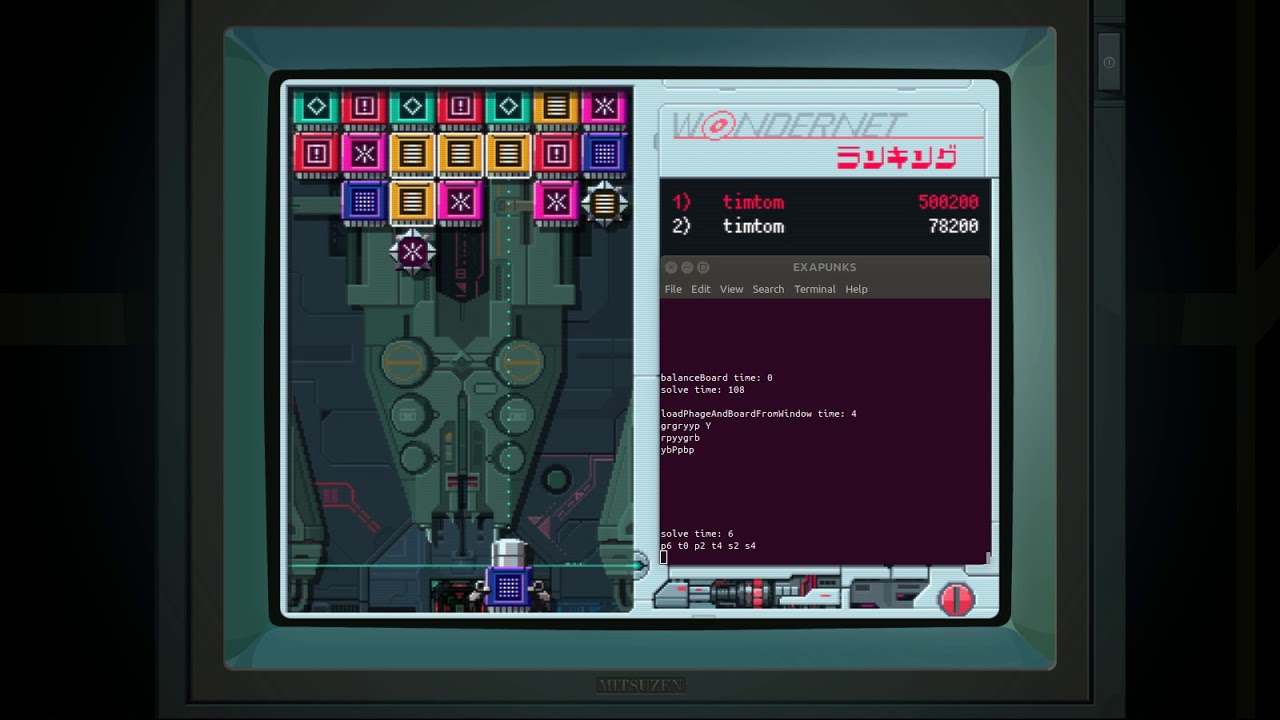1280x720 pixels.
Task: Open the Terminal menu
Action: click(x=815, y=289)
